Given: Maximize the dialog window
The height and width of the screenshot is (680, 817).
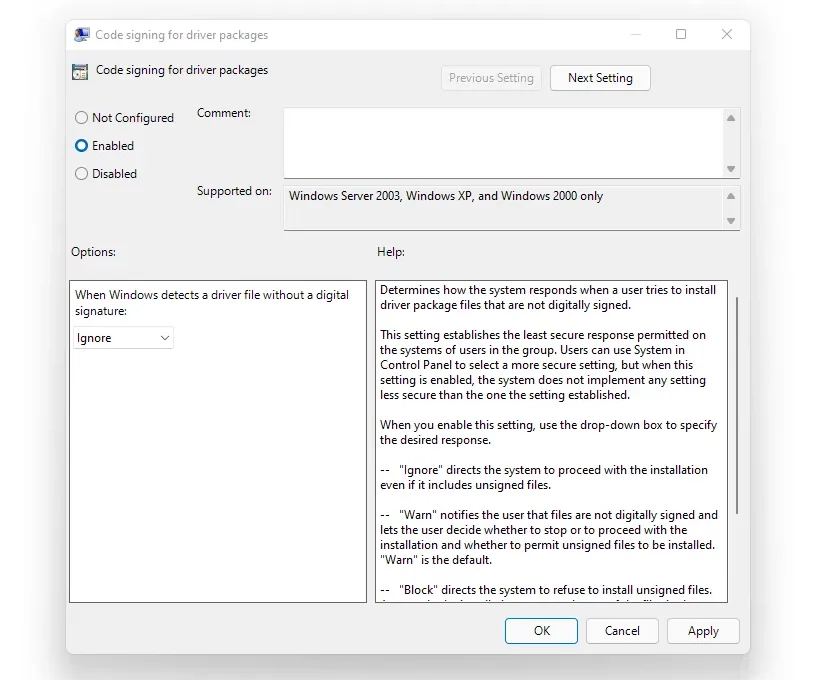Looking at the screenshot, I should click(x=681, y=34).
